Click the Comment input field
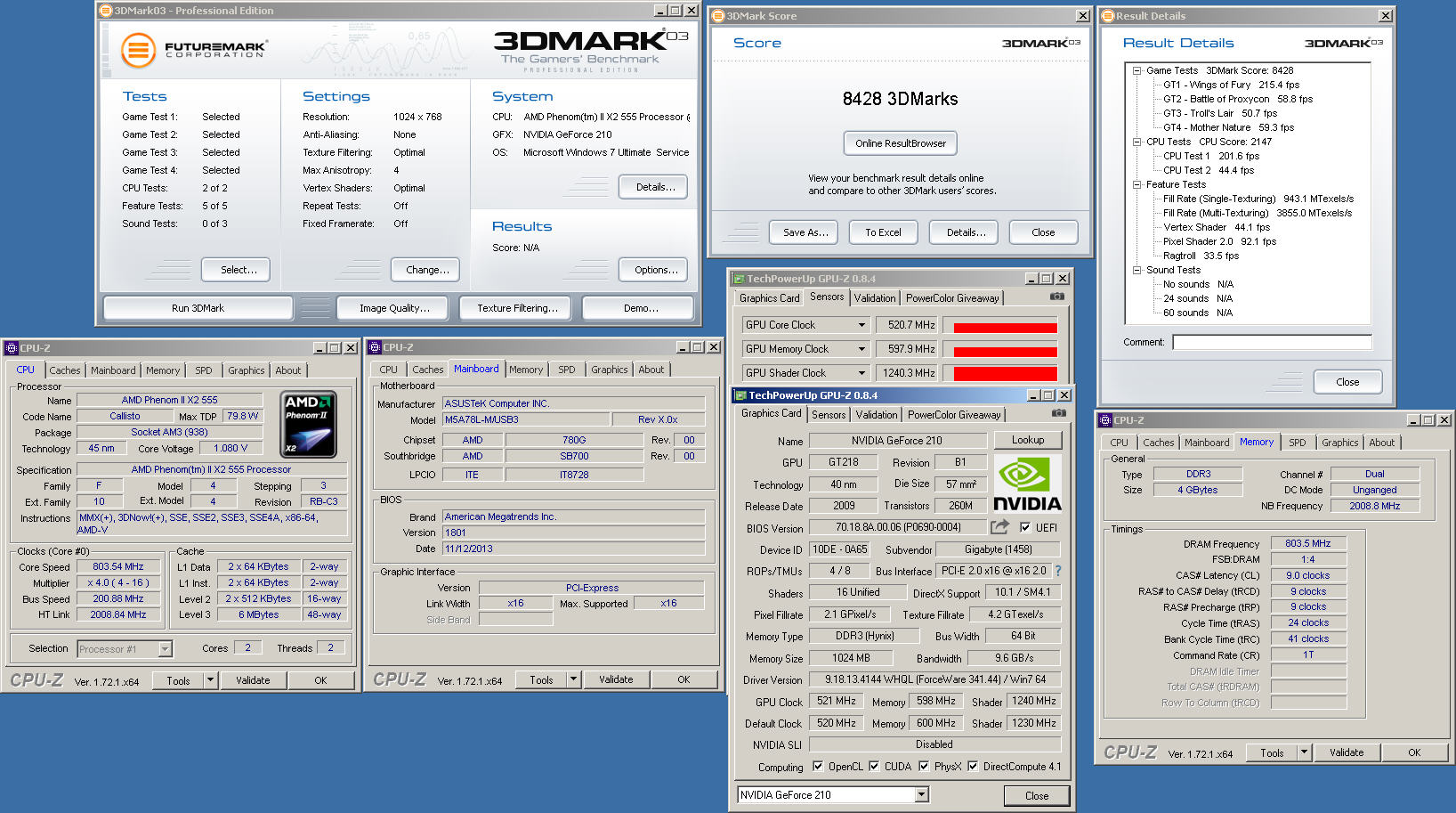 (x=1272, y=342)
